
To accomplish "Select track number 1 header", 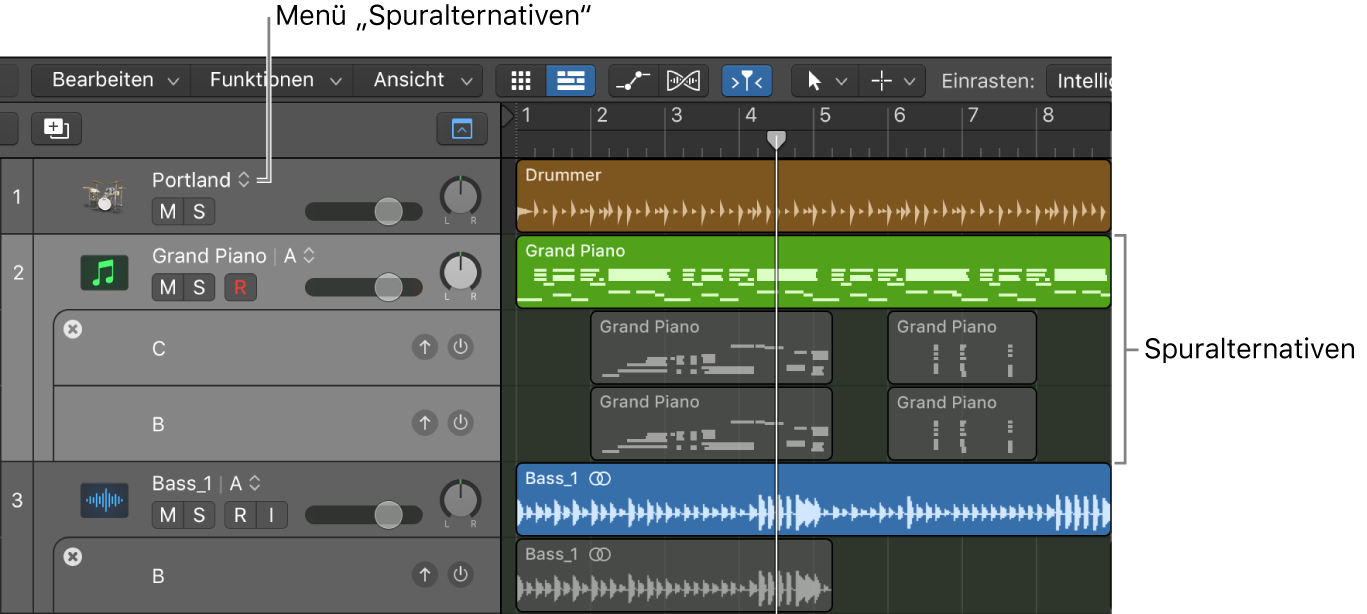I will [17, 196].
